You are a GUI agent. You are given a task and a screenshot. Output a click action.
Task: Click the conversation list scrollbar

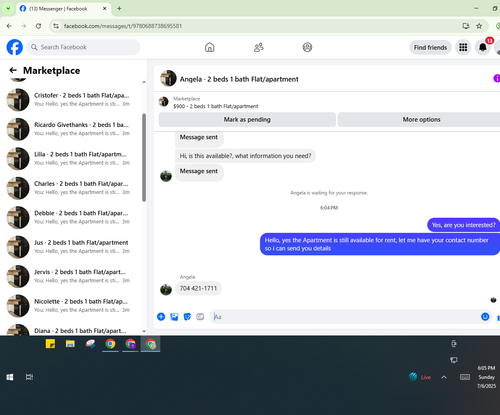(144, 157)
